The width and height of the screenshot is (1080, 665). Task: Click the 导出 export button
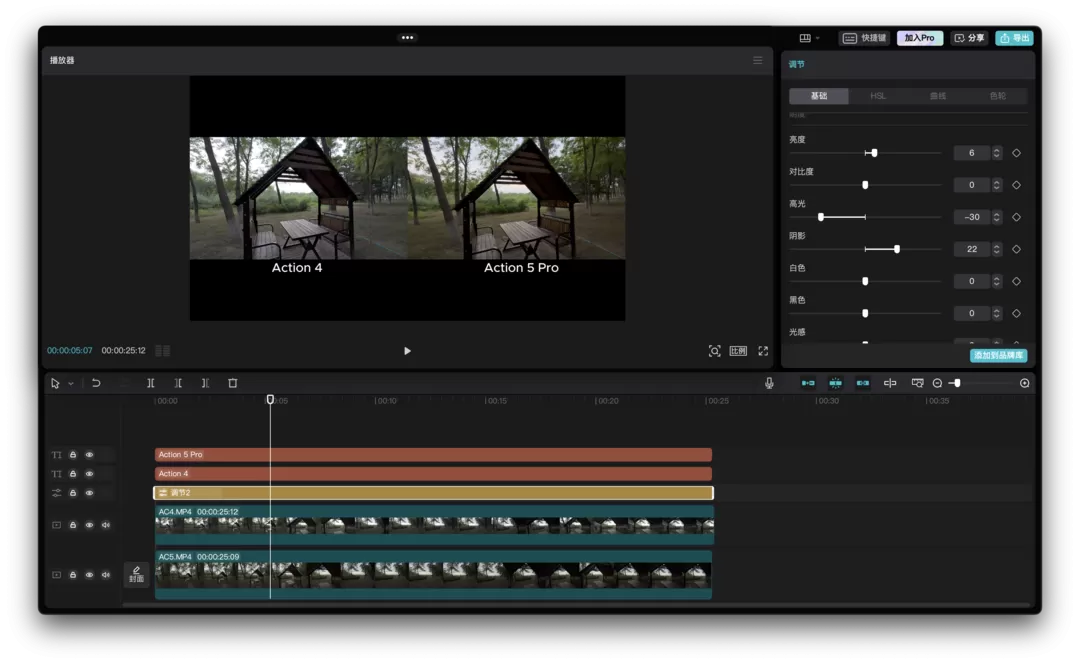click(x=1014, y=38)
